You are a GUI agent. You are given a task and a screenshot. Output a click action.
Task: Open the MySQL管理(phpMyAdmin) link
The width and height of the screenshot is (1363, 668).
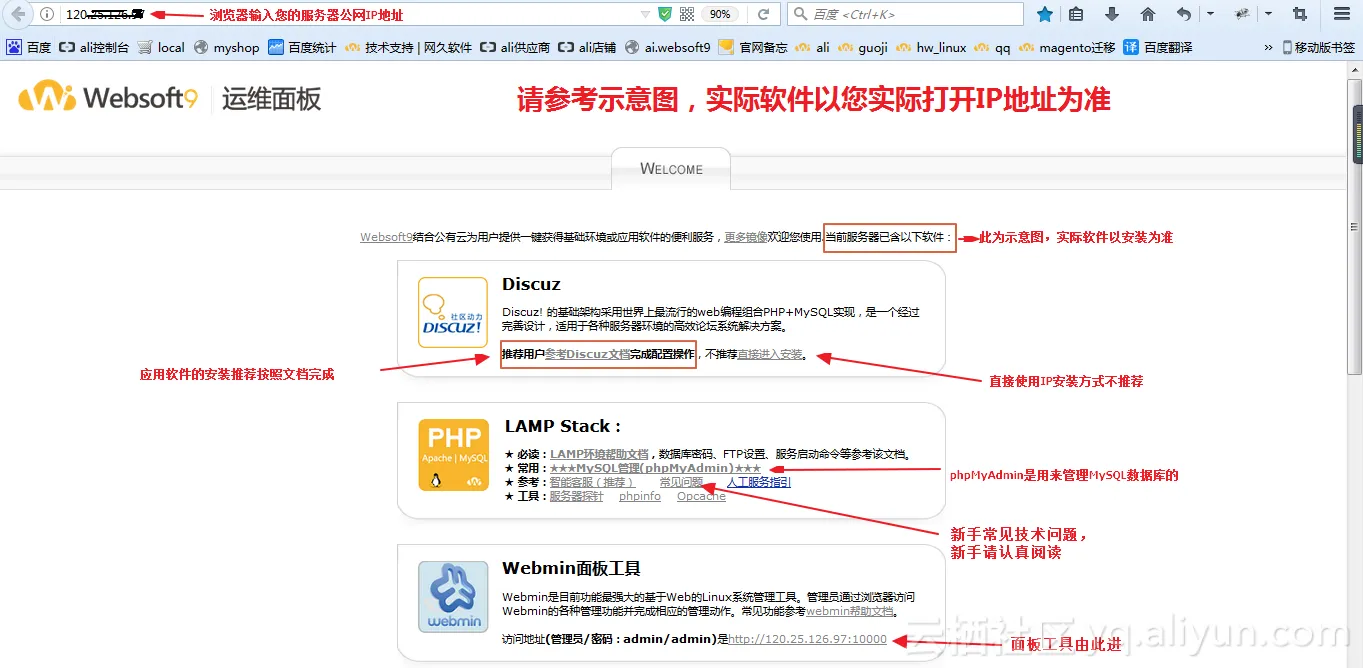(x=655, y=468)
